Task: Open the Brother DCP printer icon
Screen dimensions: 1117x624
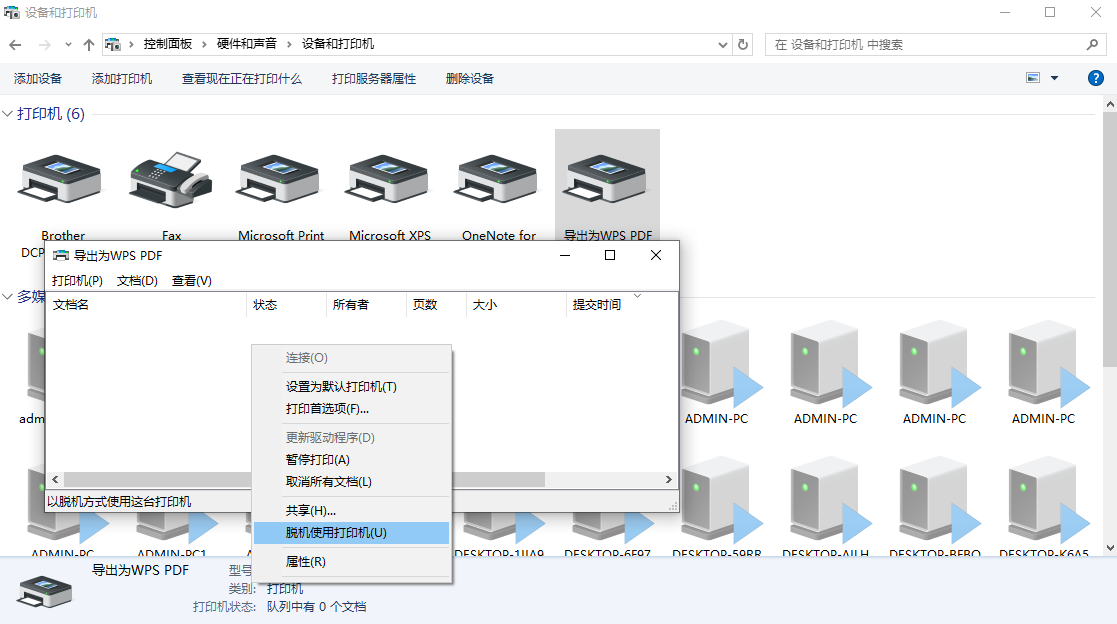Action: [x=60, y=180]
